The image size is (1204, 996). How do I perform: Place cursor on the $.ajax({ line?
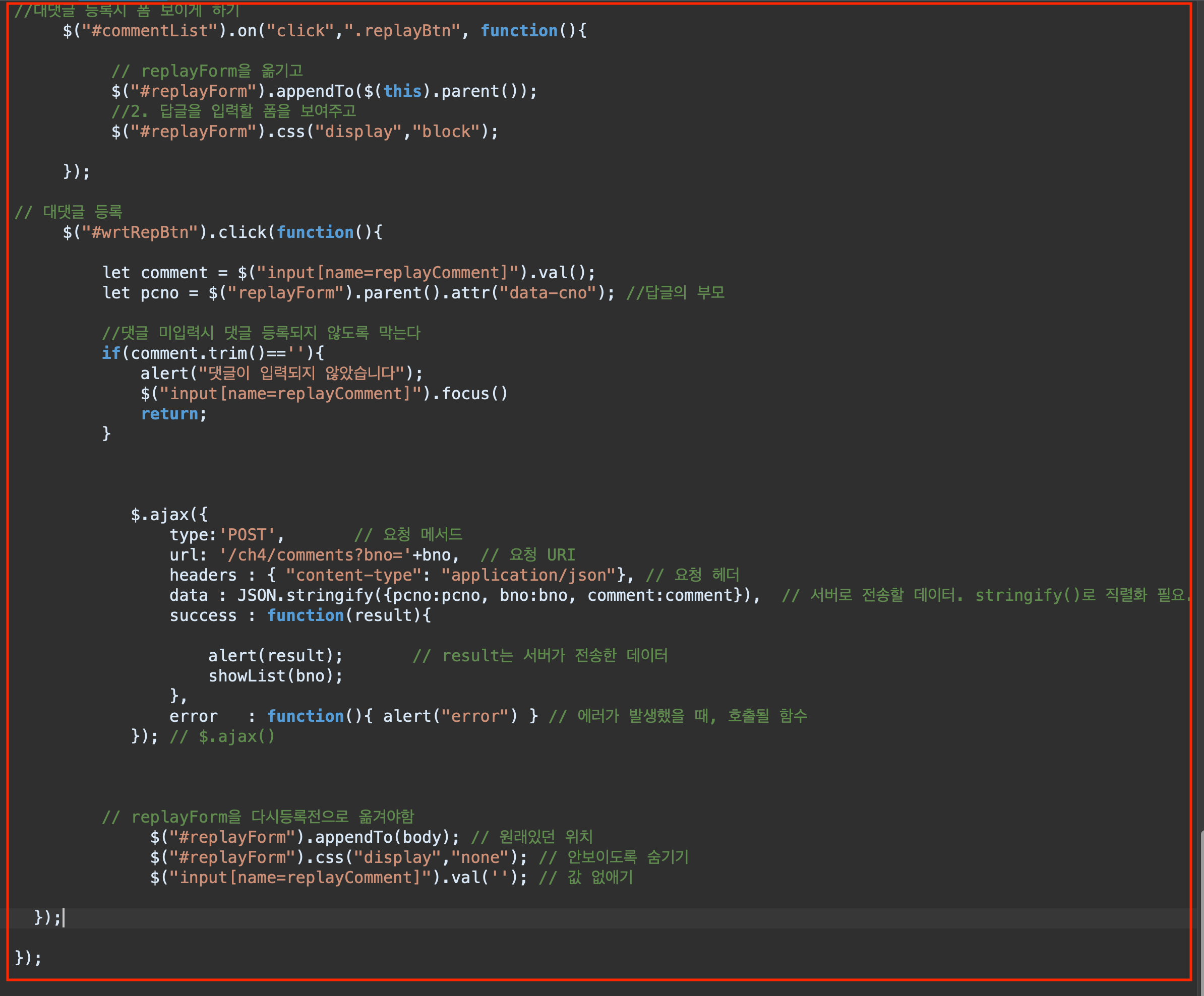(x=169, y=514)
